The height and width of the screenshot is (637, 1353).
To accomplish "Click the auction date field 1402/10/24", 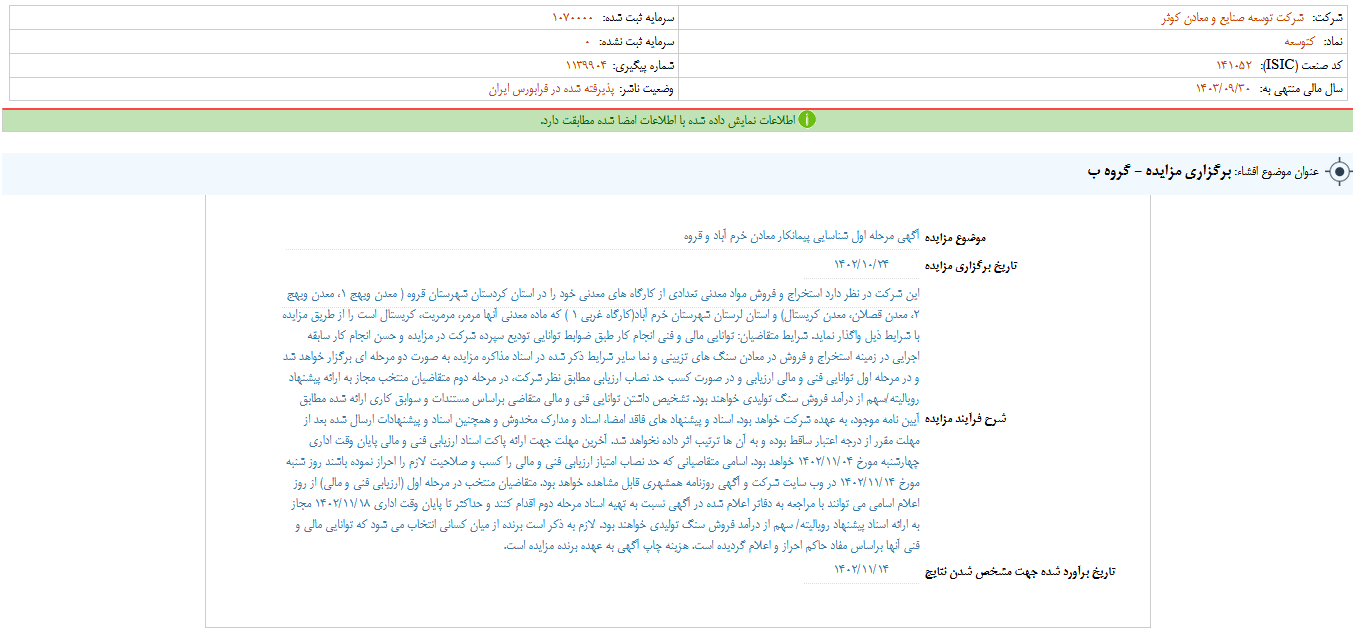I will [860, 264].
